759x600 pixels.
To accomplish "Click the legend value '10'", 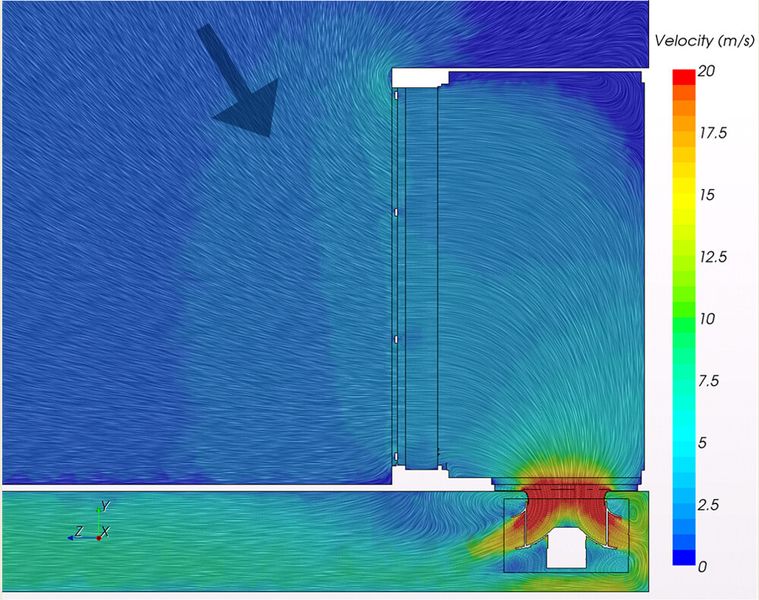I will click(x=707, y=319).
